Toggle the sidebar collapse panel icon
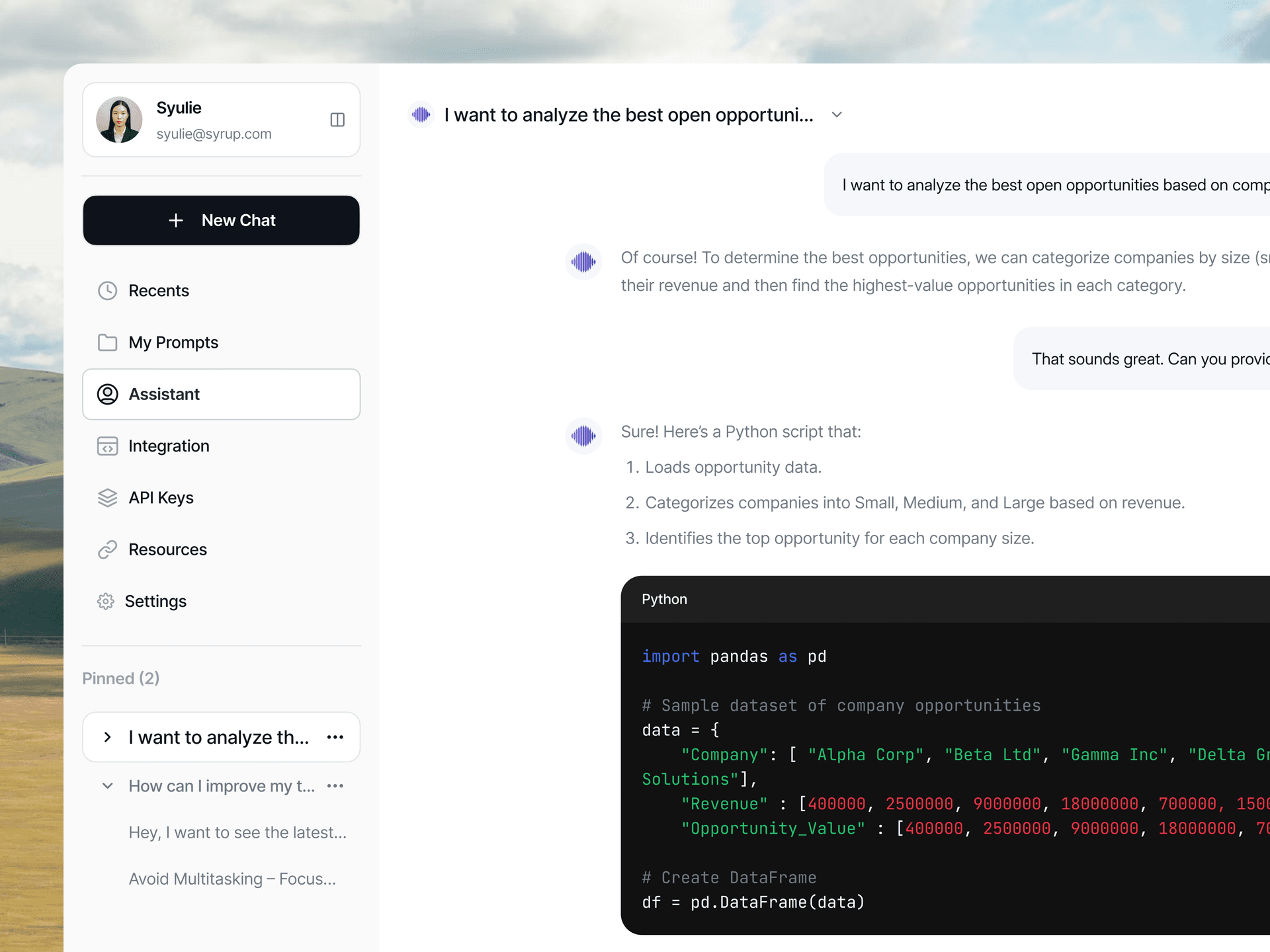Screen dimensions: 1270x952 337,120
